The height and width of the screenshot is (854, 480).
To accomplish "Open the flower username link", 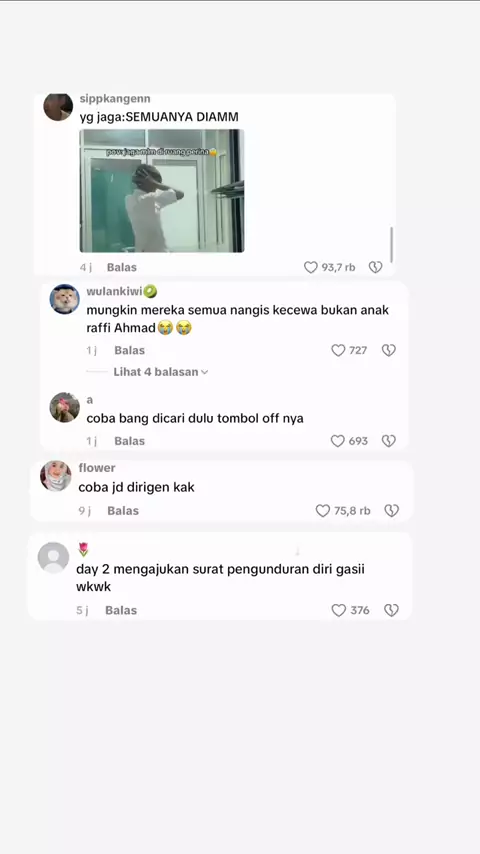I will coord(97,468).
